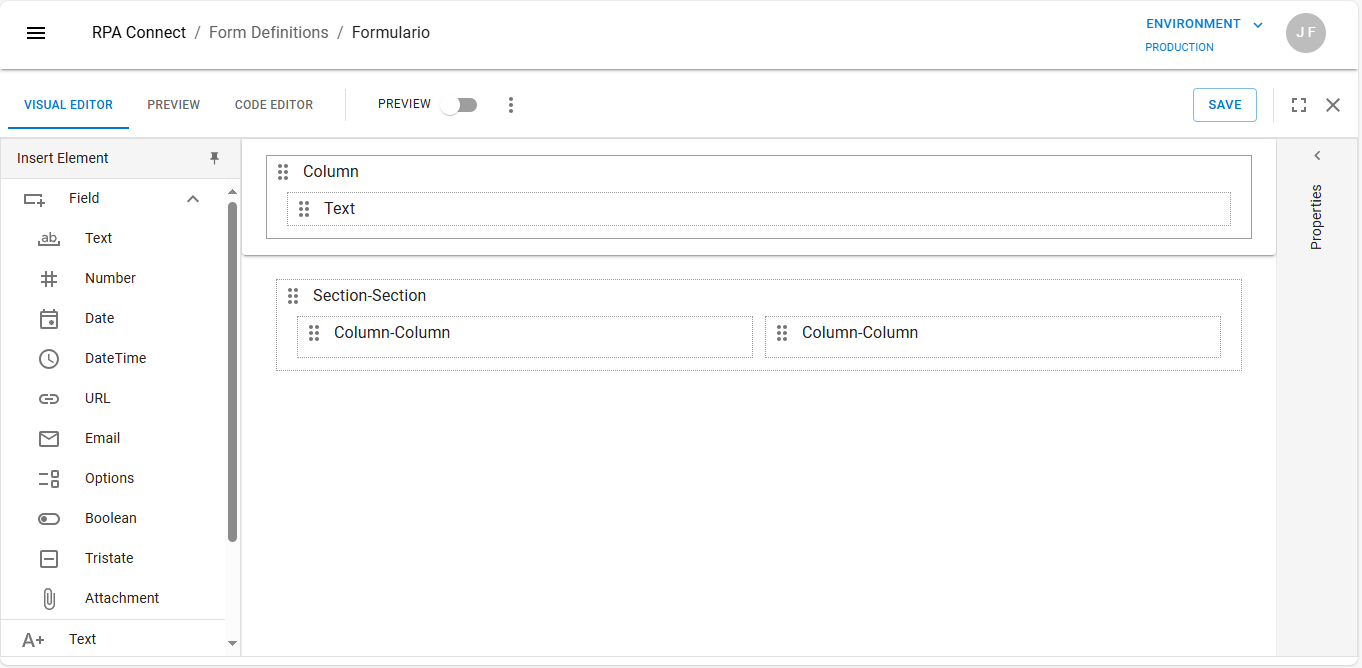Open the three-dot more options menu
The height and width of the screenshot is (668, 1362).
[511, 105]
